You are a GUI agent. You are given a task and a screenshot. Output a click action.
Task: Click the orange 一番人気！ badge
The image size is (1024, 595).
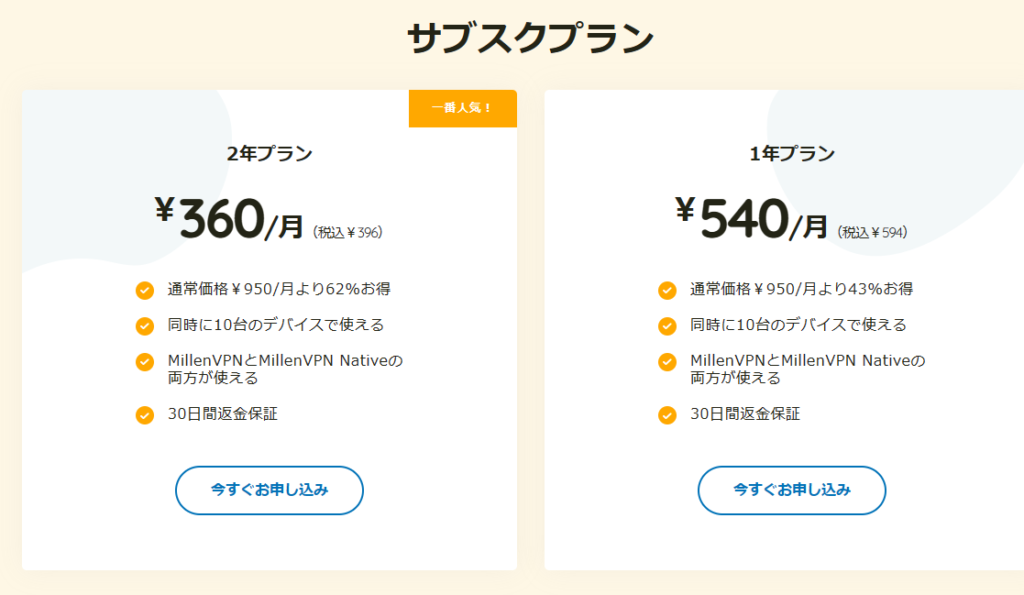462,108
